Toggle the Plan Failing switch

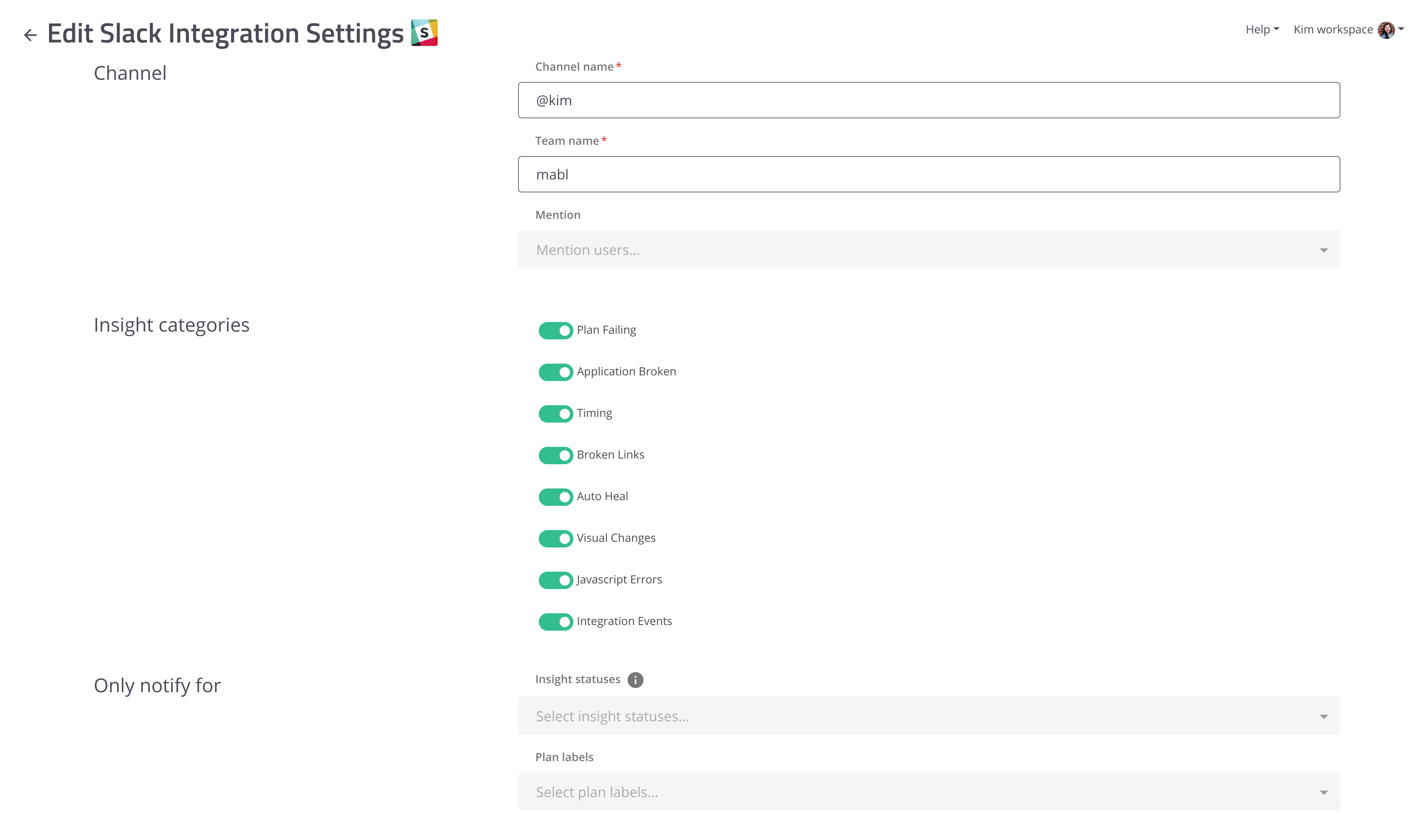pyautogui.click(x=555, y=331)
